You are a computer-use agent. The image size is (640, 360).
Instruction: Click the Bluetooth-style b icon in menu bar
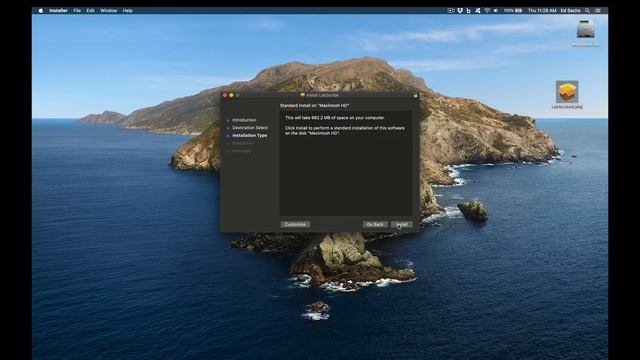469,11
